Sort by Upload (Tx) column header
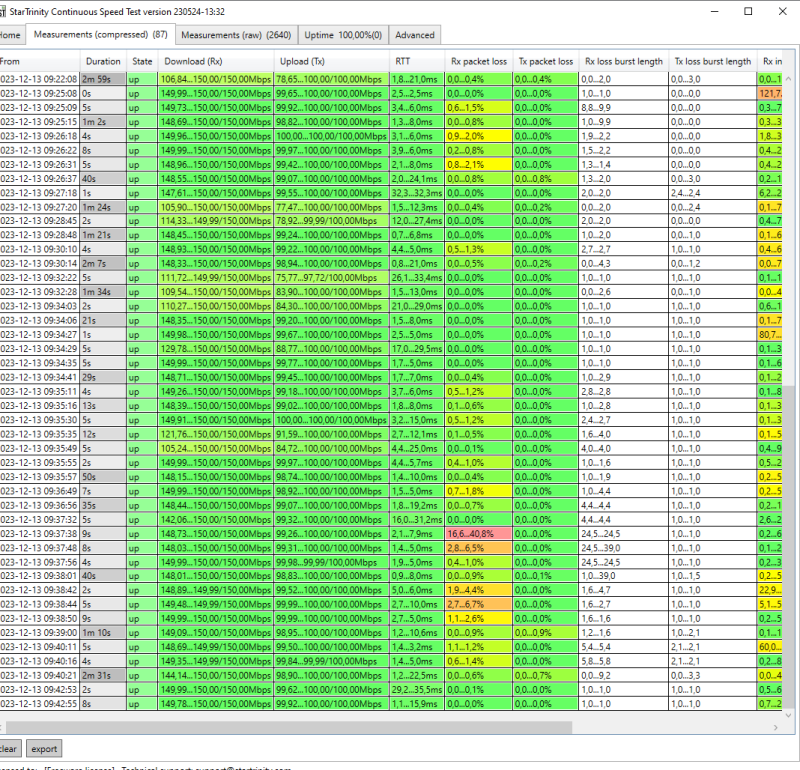This screenshot has width=800, height=770. [x=332, y=61]
